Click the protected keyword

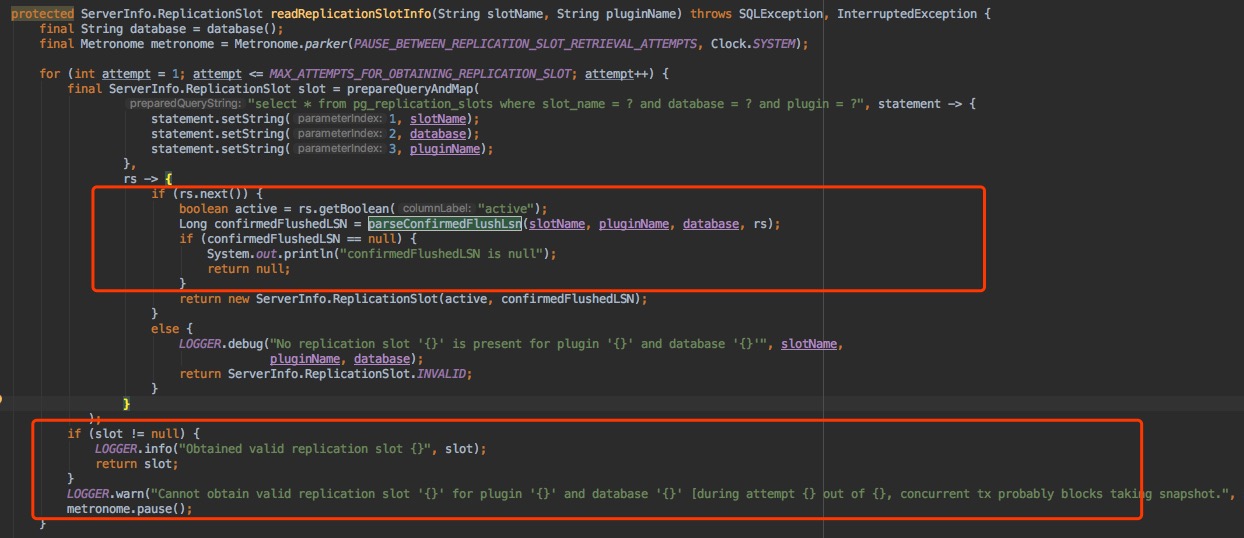tap(42, 13)
